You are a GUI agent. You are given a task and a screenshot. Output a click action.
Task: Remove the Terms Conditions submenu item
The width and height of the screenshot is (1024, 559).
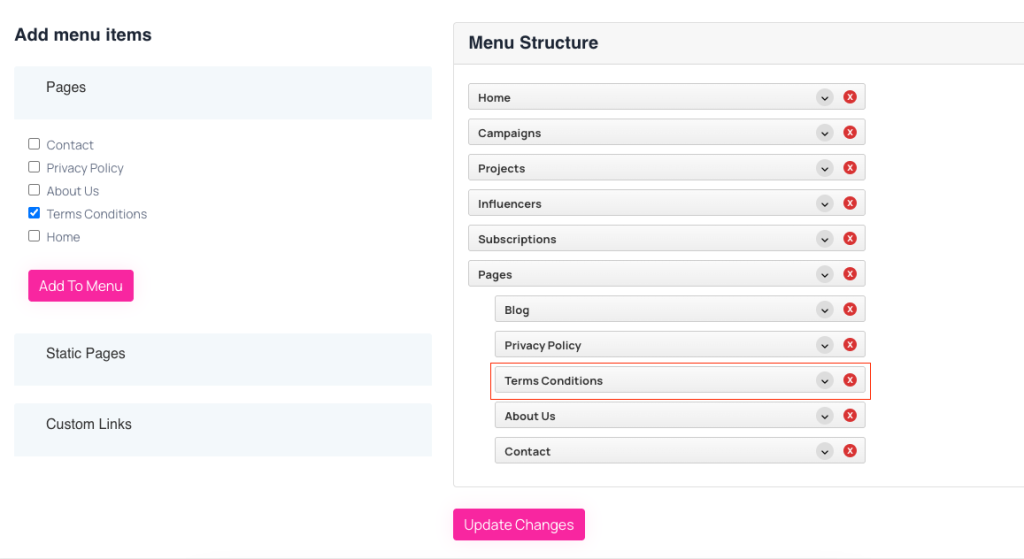pos(850,380)
